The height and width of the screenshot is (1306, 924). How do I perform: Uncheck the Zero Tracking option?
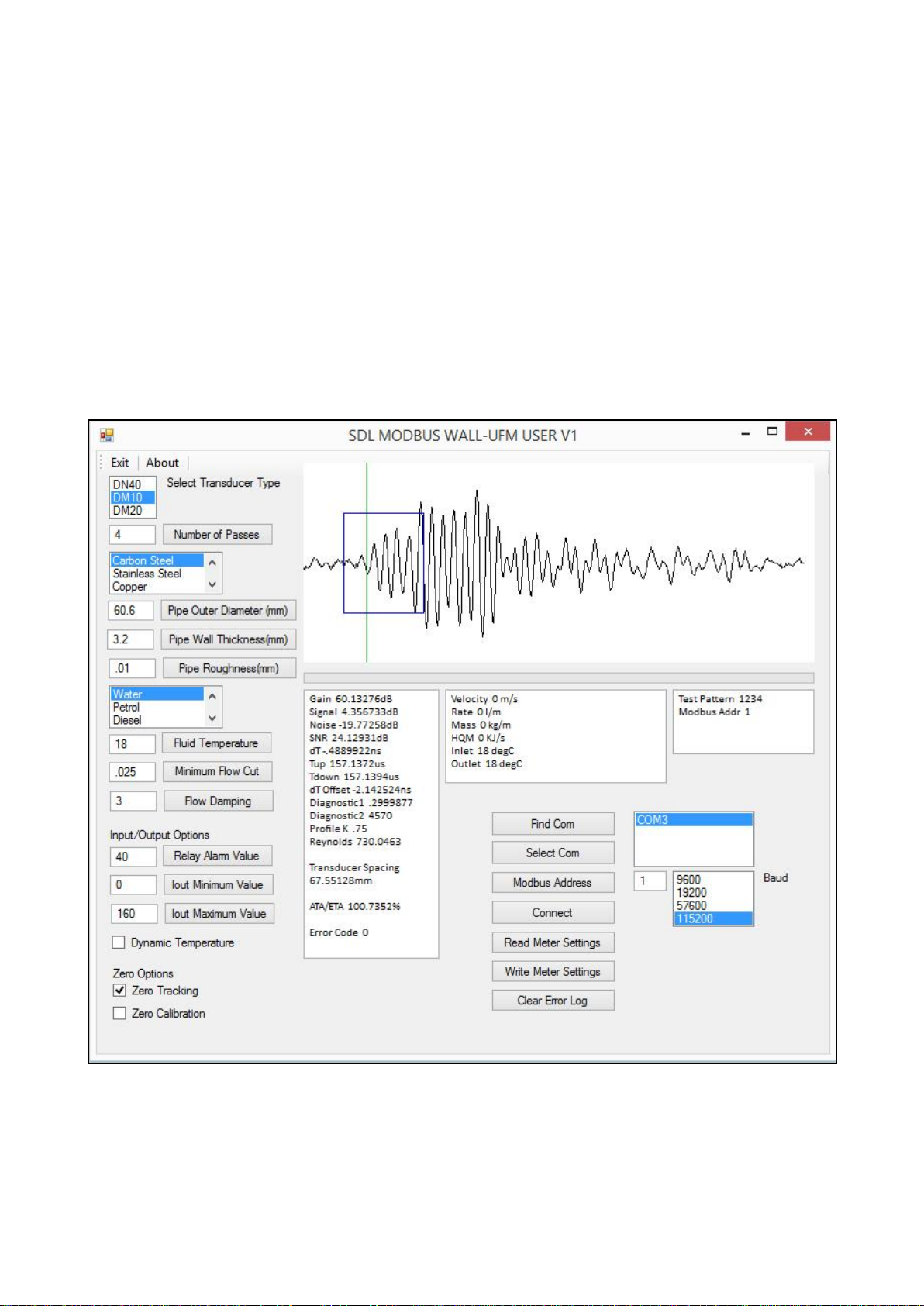(119, 991)
